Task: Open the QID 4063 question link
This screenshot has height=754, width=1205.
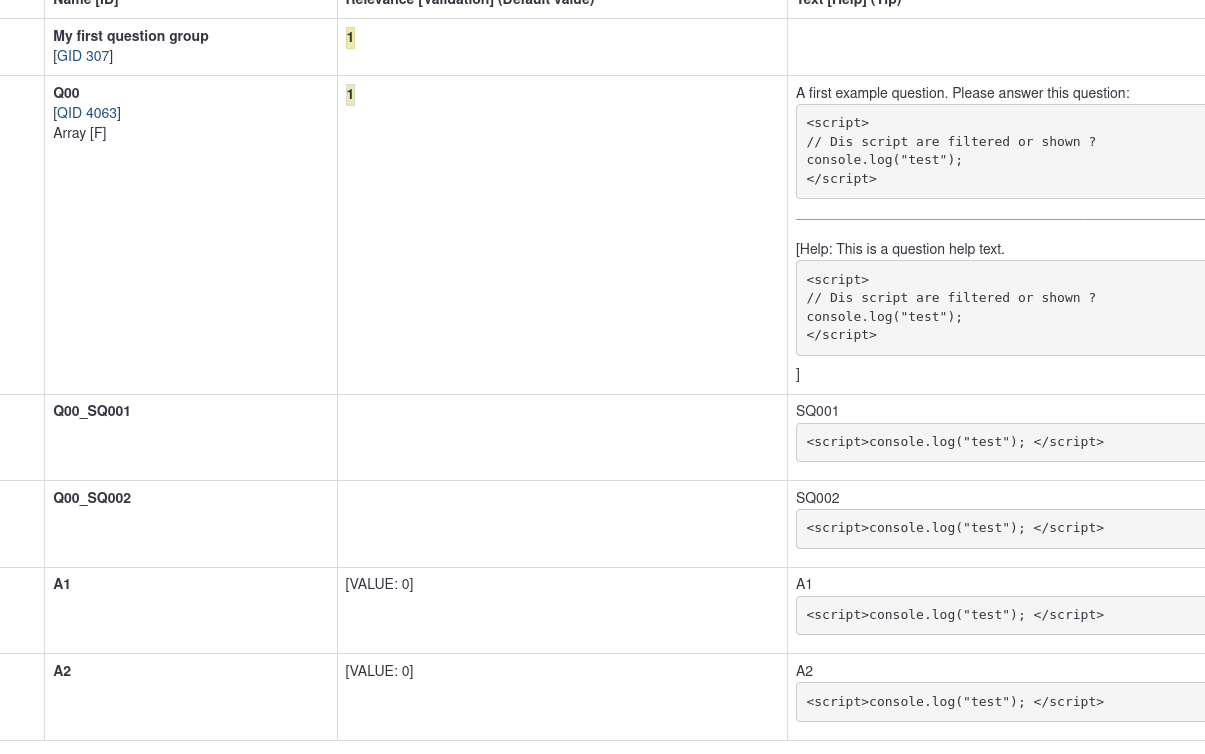Action: point(87,114)
